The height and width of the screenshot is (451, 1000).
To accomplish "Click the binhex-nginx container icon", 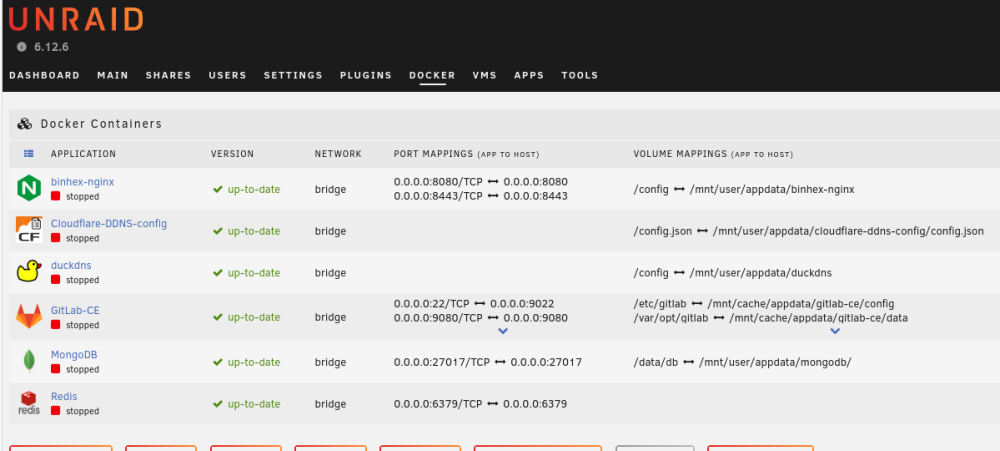I will 29,188.
